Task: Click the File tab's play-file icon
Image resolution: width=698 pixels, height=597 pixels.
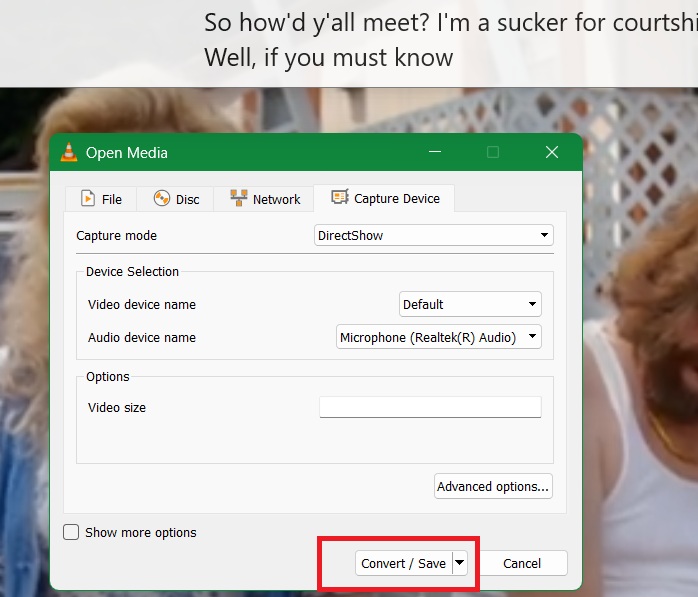Action: click(88, 199)
